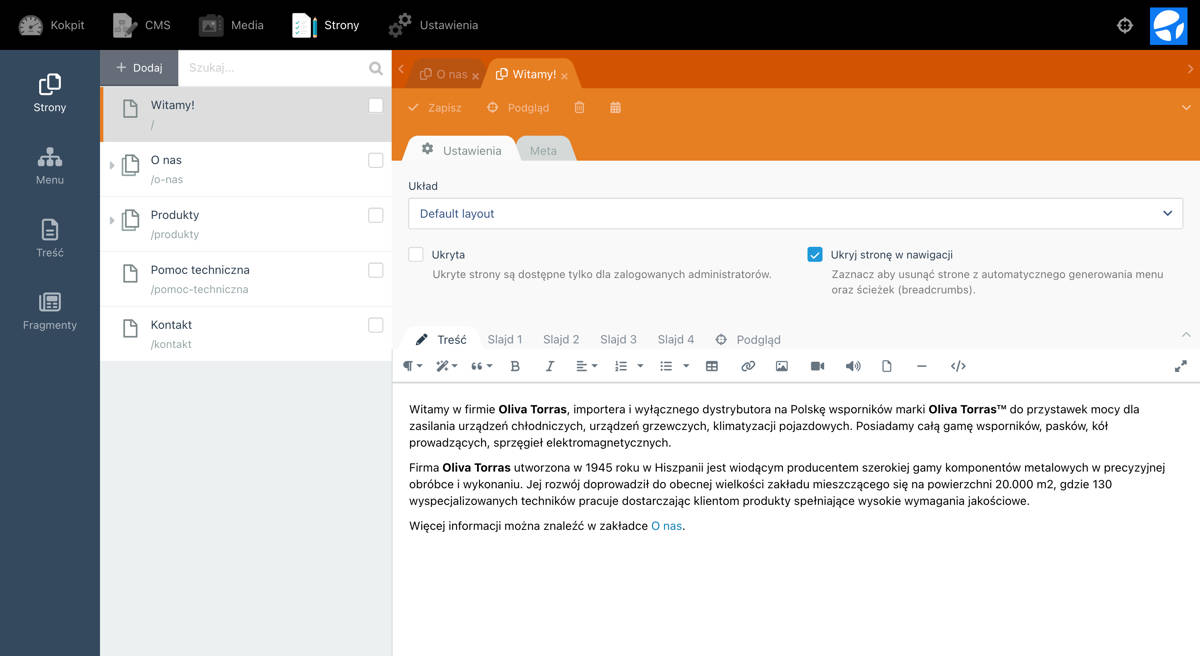Focus the Szukaj search field
Screen dimensions: 1200x656
tap(273, 68)
